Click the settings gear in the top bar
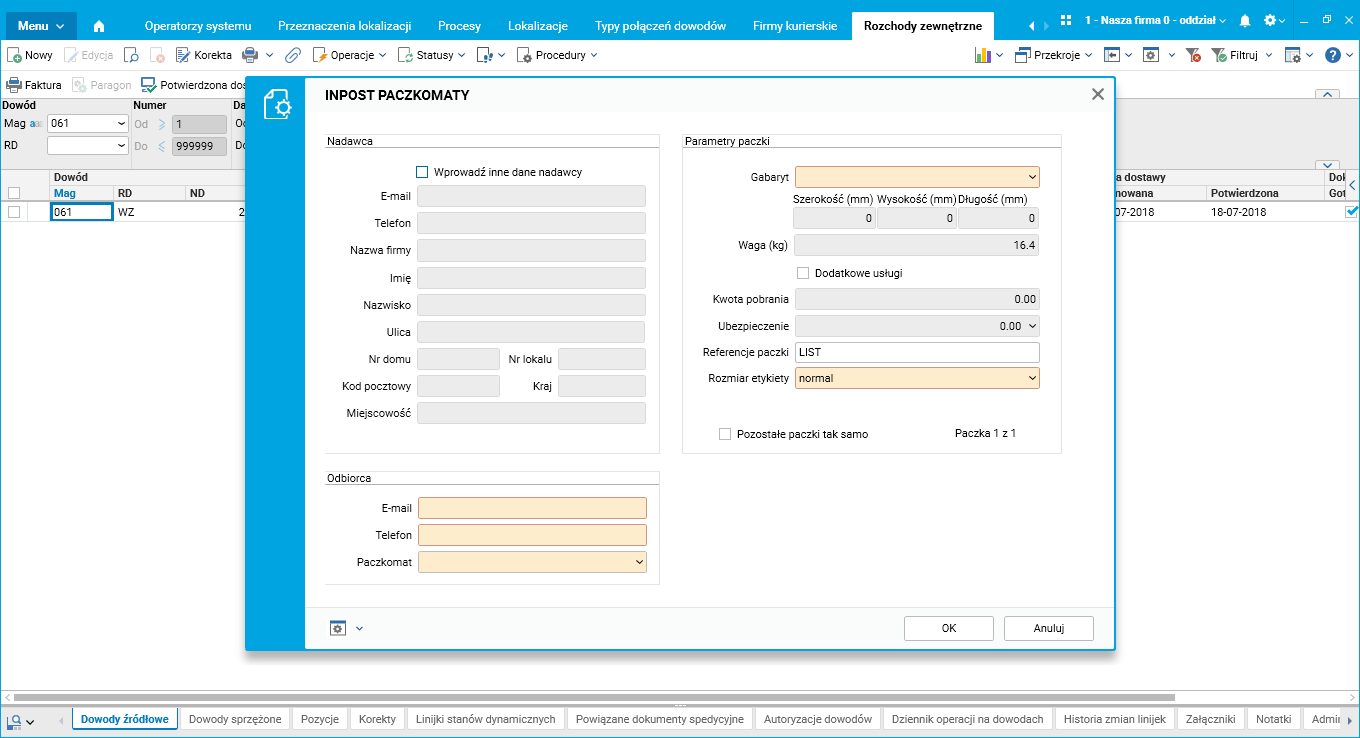Screen dimensions: 1360x738 pos(1270,21)
